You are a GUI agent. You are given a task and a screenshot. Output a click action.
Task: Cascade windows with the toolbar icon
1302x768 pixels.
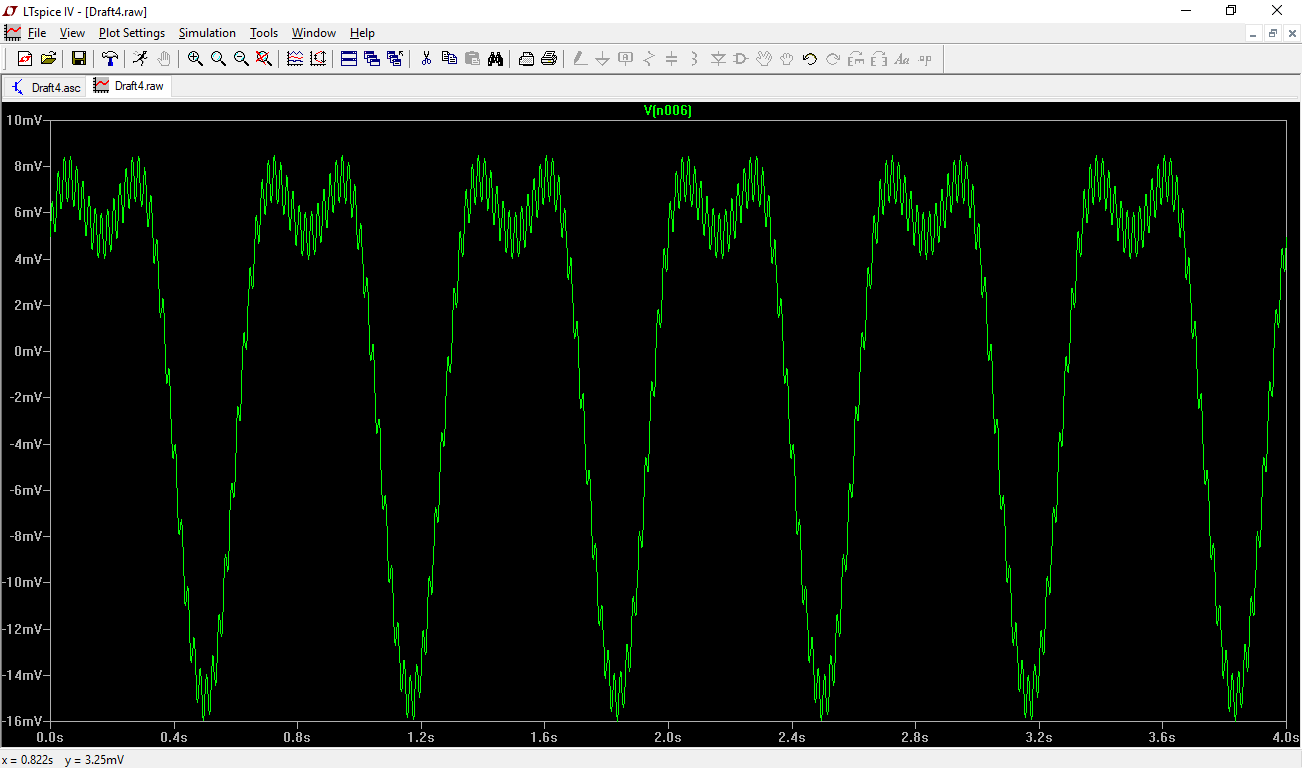pyautogui.click(x=372, y=59)
